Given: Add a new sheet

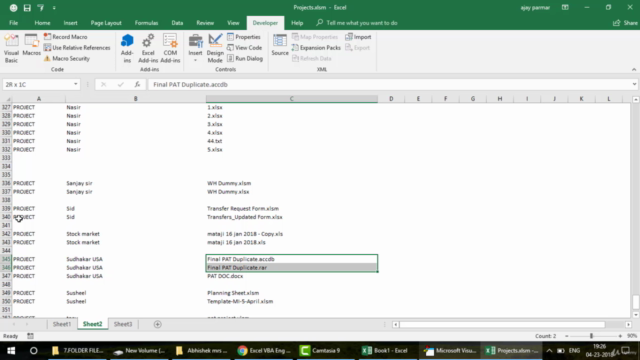Looking at the screenshot, I should pos(158,324).
